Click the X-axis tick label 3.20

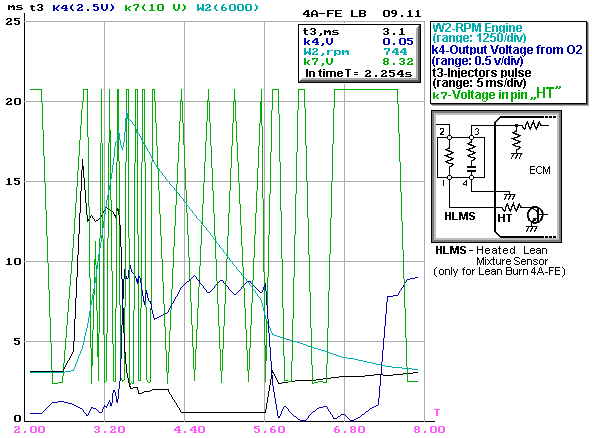[x=109, y=429]
